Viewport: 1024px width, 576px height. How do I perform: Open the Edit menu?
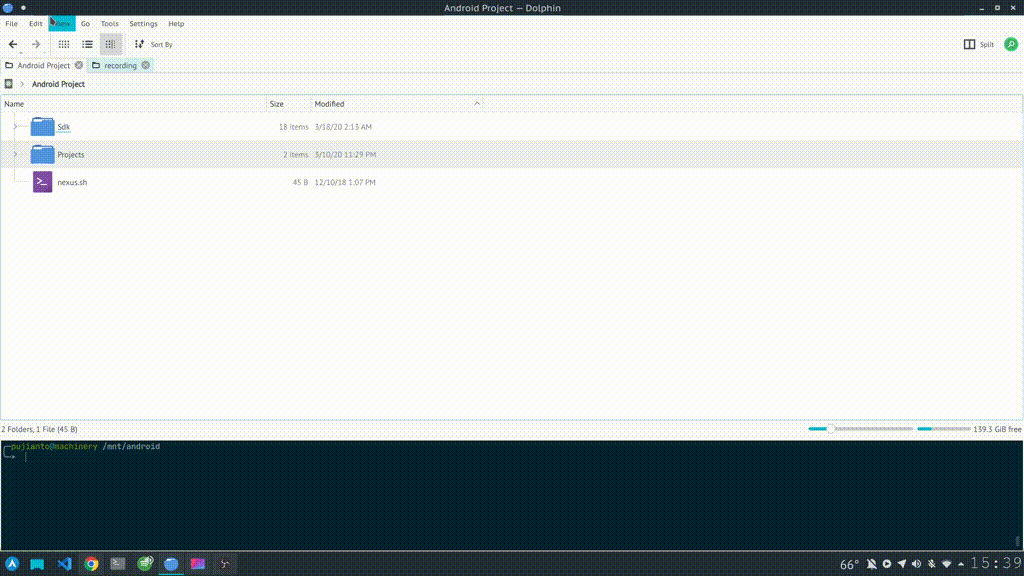(x=35, y=24)
